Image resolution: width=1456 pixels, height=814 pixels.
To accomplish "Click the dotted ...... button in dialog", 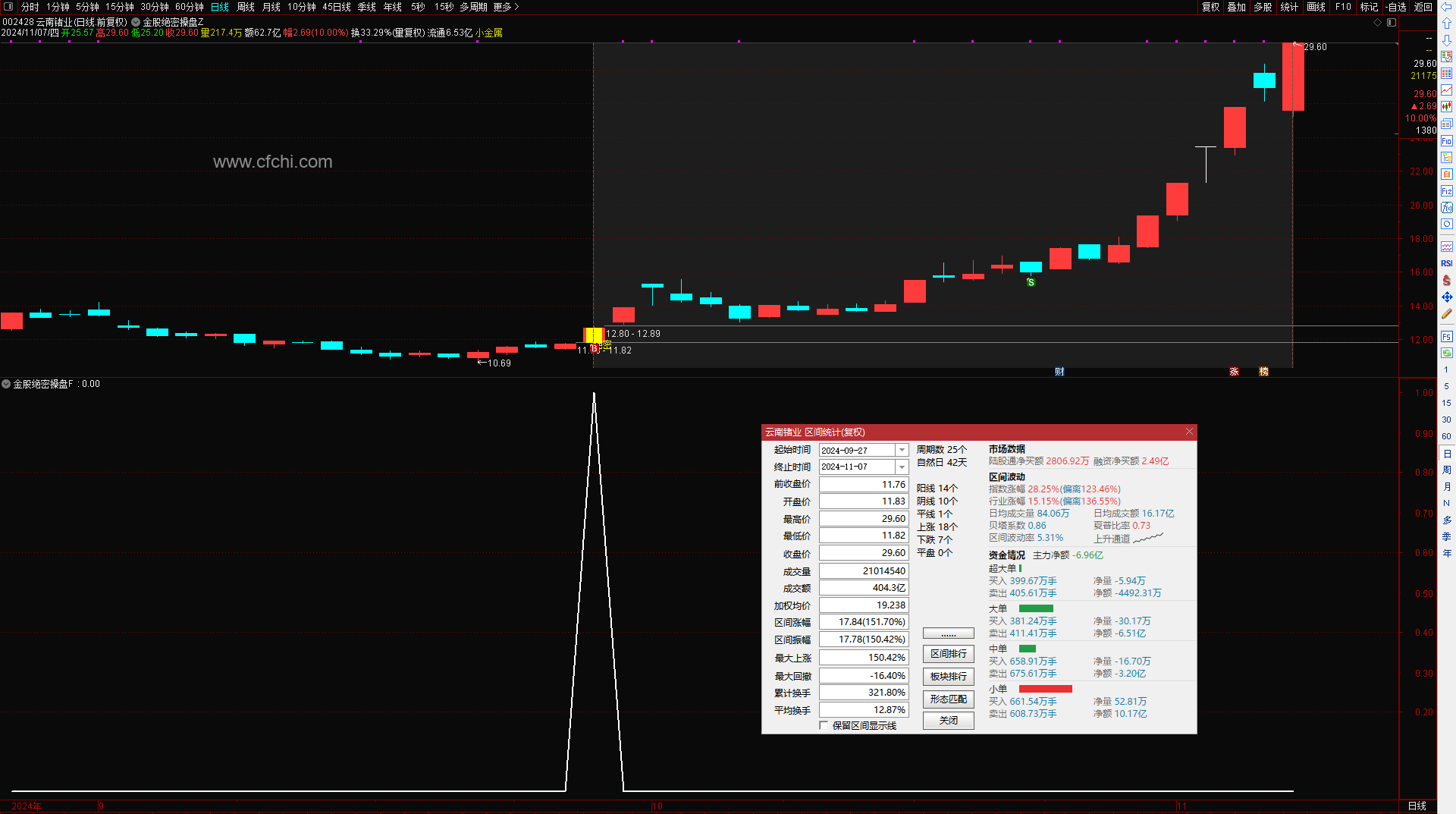I will pos(949,633).
